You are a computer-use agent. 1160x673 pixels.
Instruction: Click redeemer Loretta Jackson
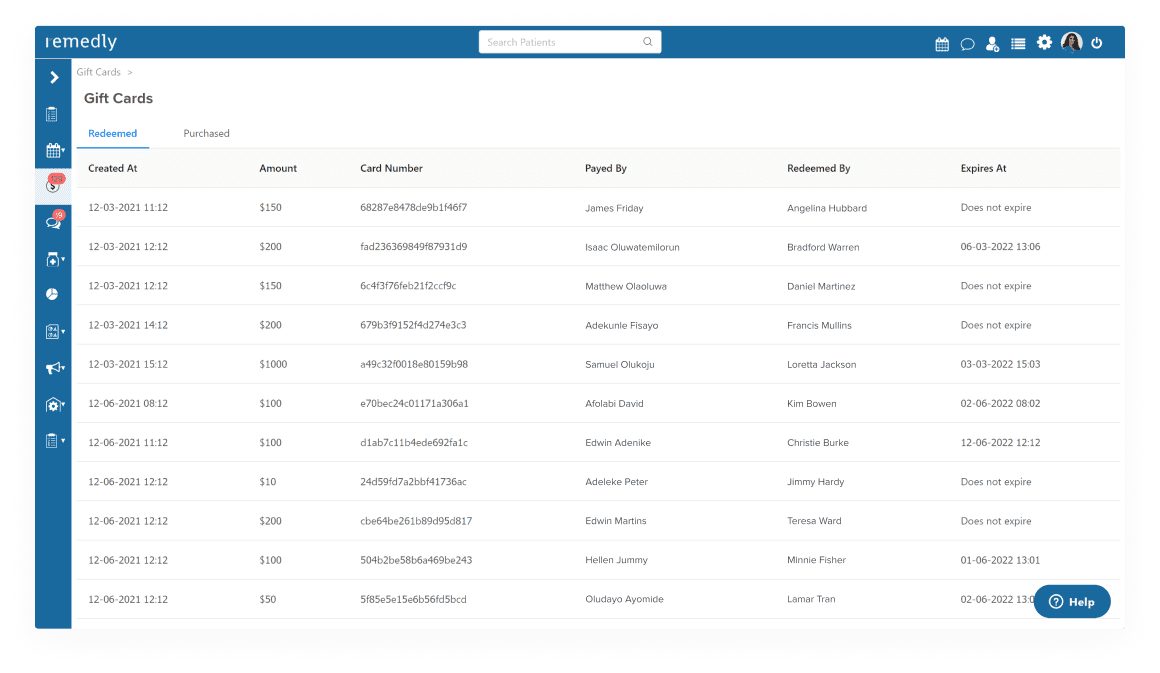coord(822,365)
